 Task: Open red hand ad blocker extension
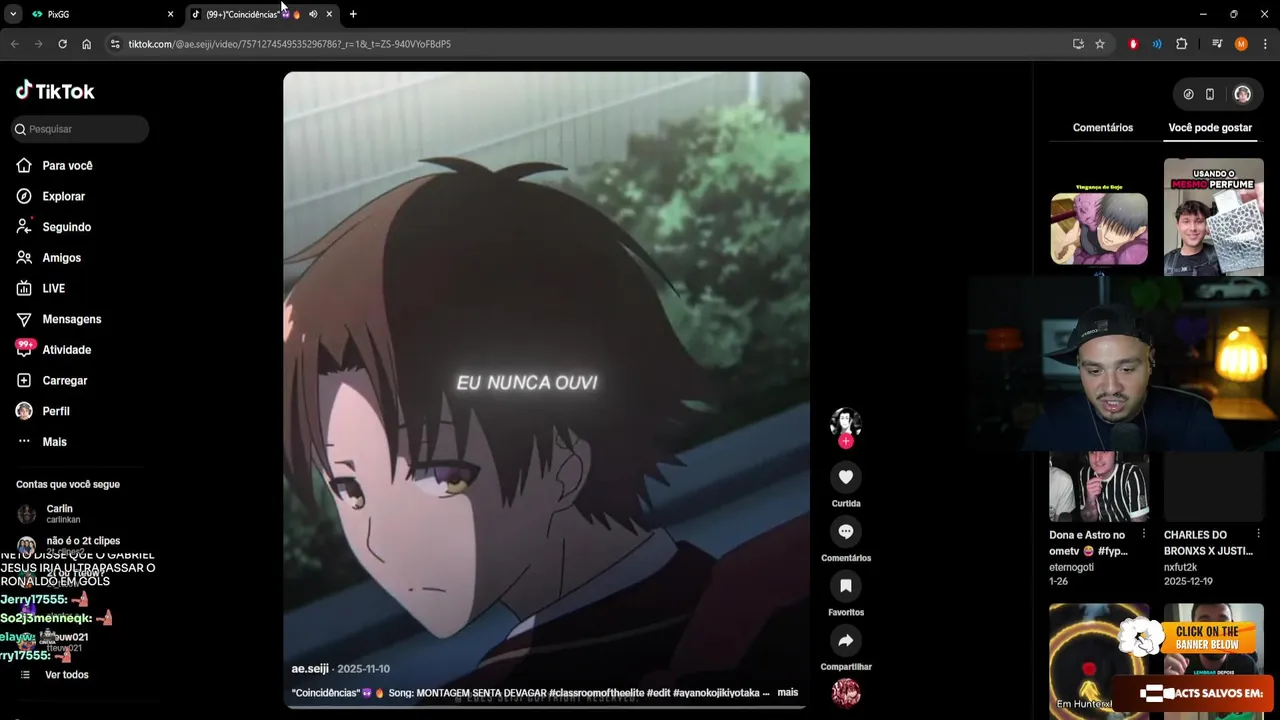1133,44
